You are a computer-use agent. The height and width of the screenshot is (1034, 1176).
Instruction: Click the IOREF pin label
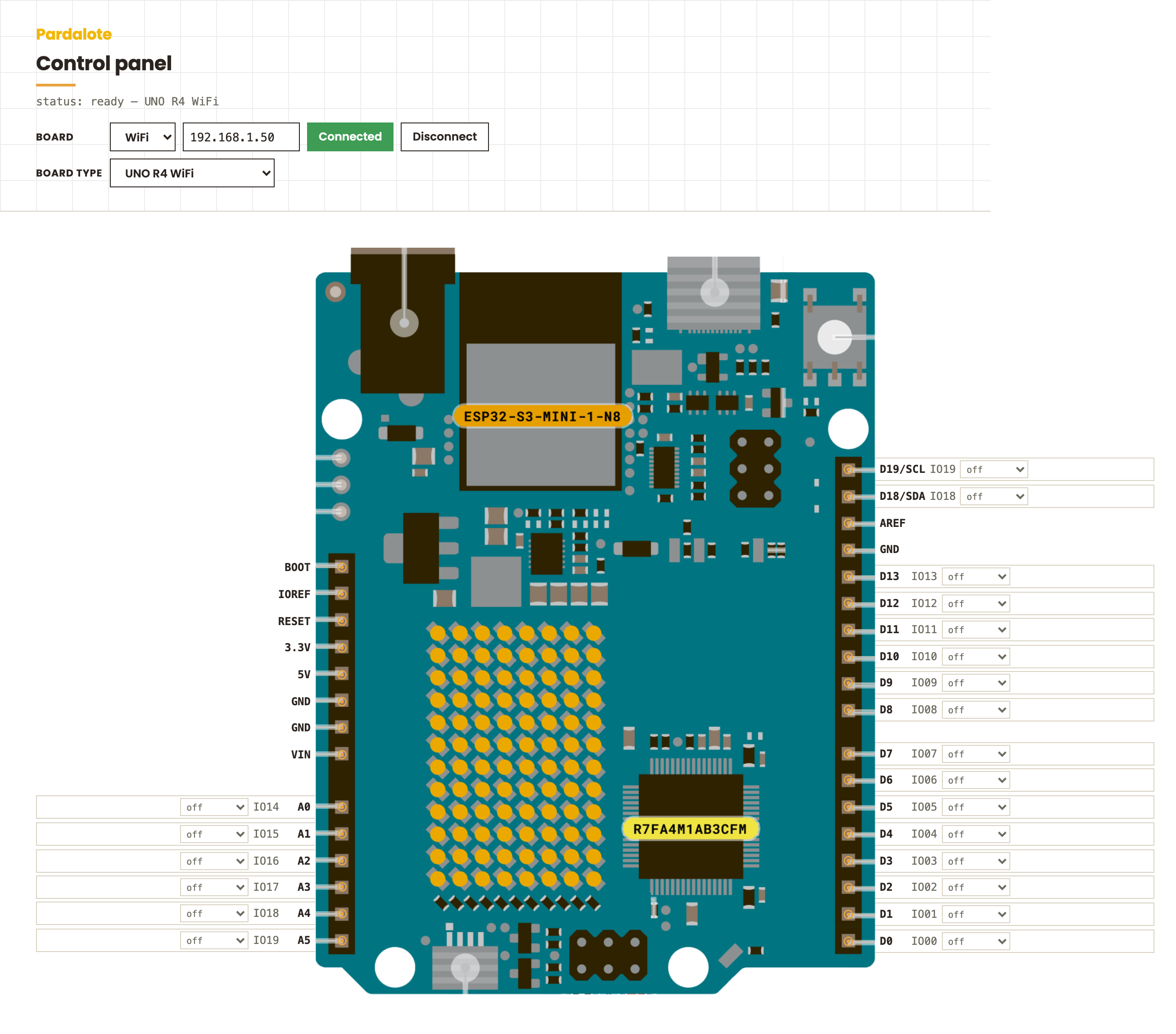tap(294, 594)
